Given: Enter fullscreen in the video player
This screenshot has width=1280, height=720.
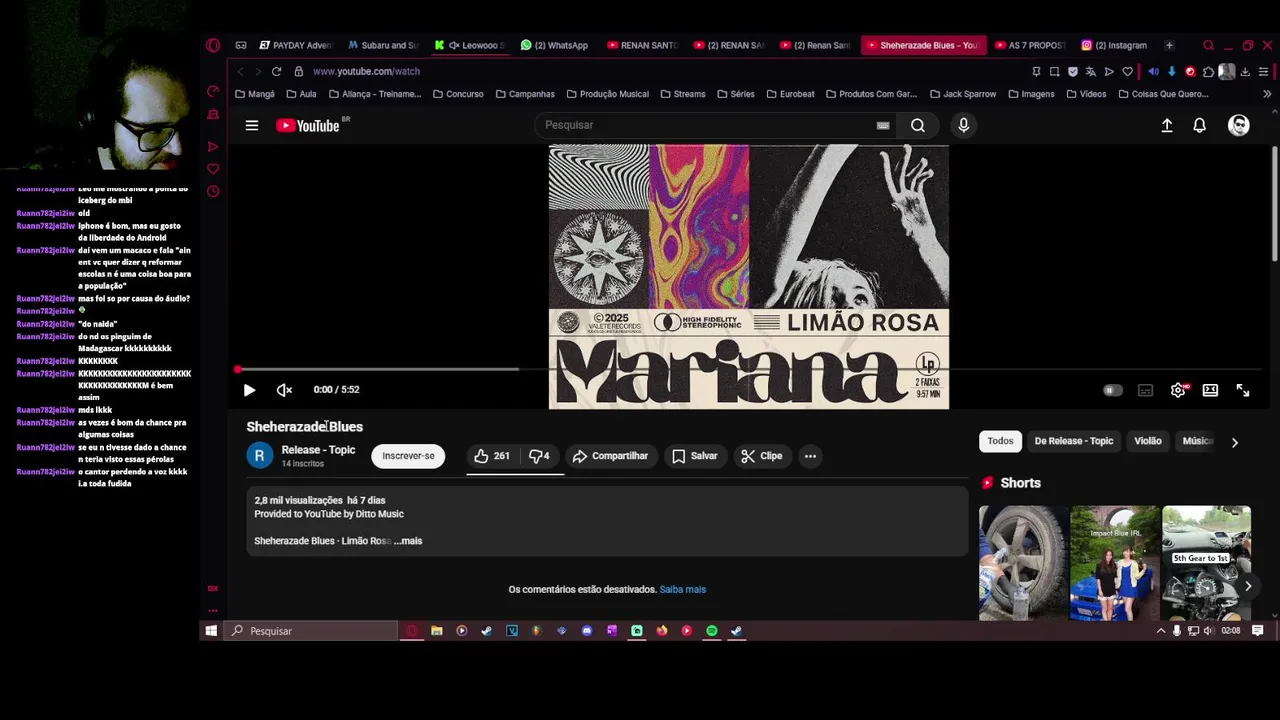Looking at the screenshot, I should click(1242, 390).
